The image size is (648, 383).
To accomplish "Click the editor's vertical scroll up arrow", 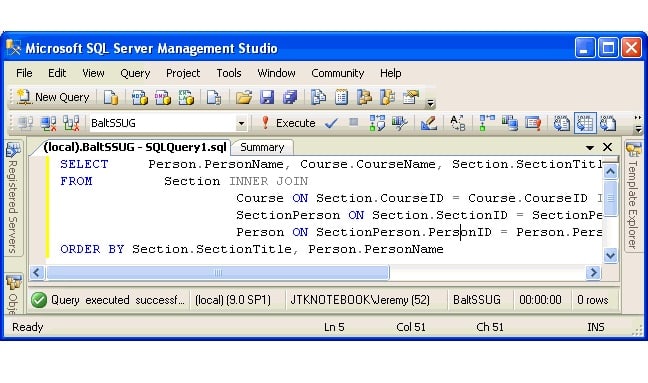I will 610,171.
